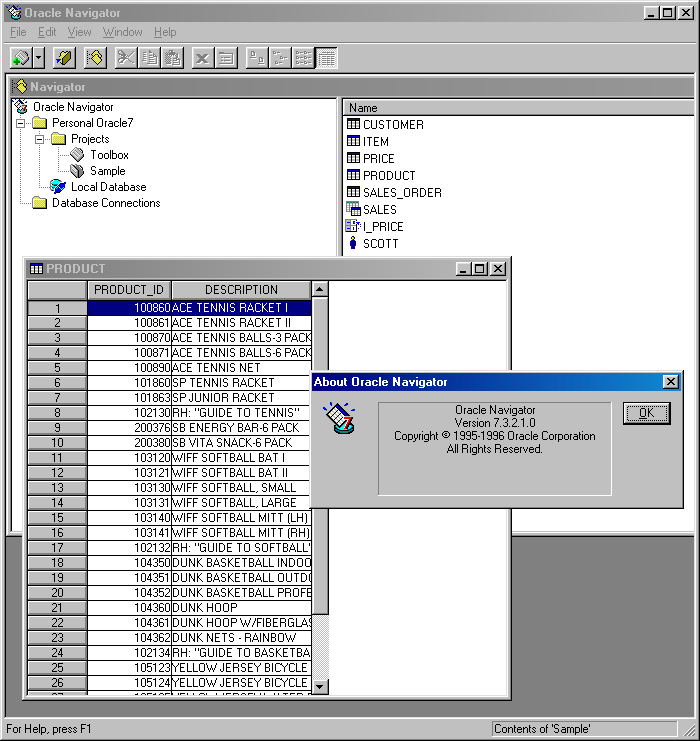Click the PRODUCT table icon in list
The image size is (700, 741).
[x=353, y=175]
